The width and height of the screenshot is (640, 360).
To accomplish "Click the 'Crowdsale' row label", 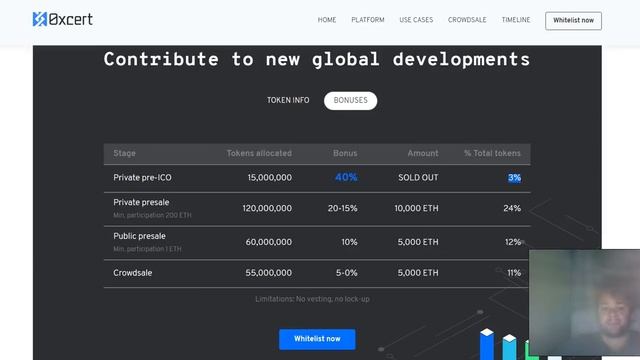I will 133,273.
